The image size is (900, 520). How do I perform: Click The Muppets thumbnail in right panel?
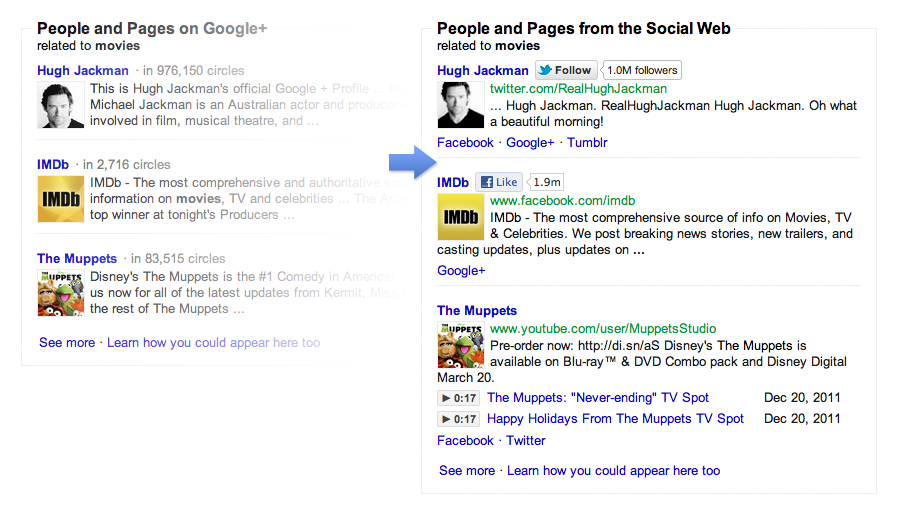coord(461,345)
